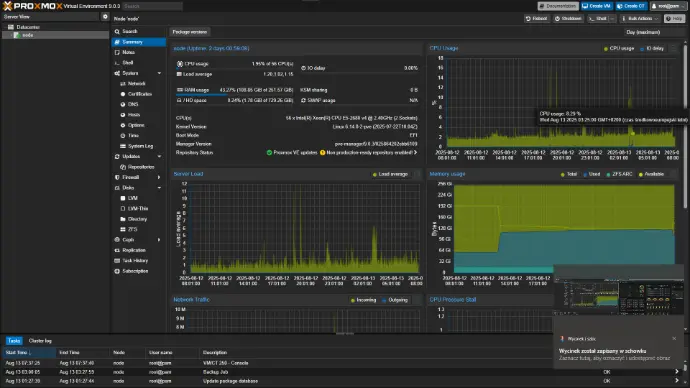
Task: Toggle Available memory legend item
Action: pos(651,175)
